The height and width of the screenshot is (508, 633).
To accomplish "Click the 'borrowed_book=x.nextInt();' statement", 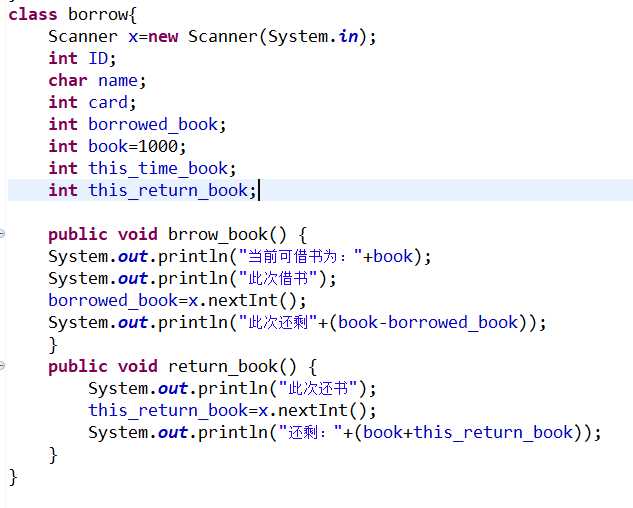I will click(177, 300).
